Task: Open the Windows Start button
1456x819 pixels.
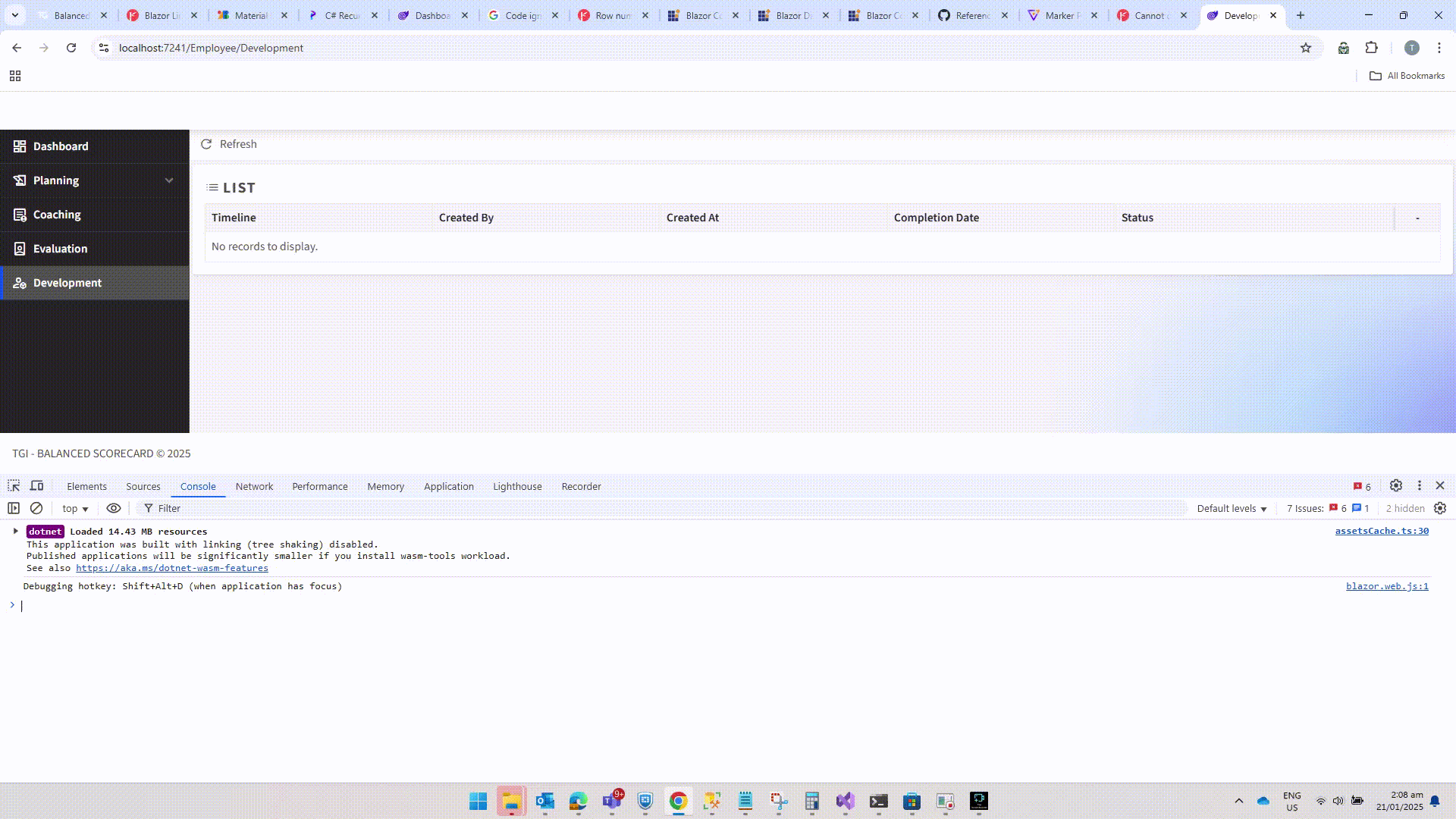Action: point(479,802)
